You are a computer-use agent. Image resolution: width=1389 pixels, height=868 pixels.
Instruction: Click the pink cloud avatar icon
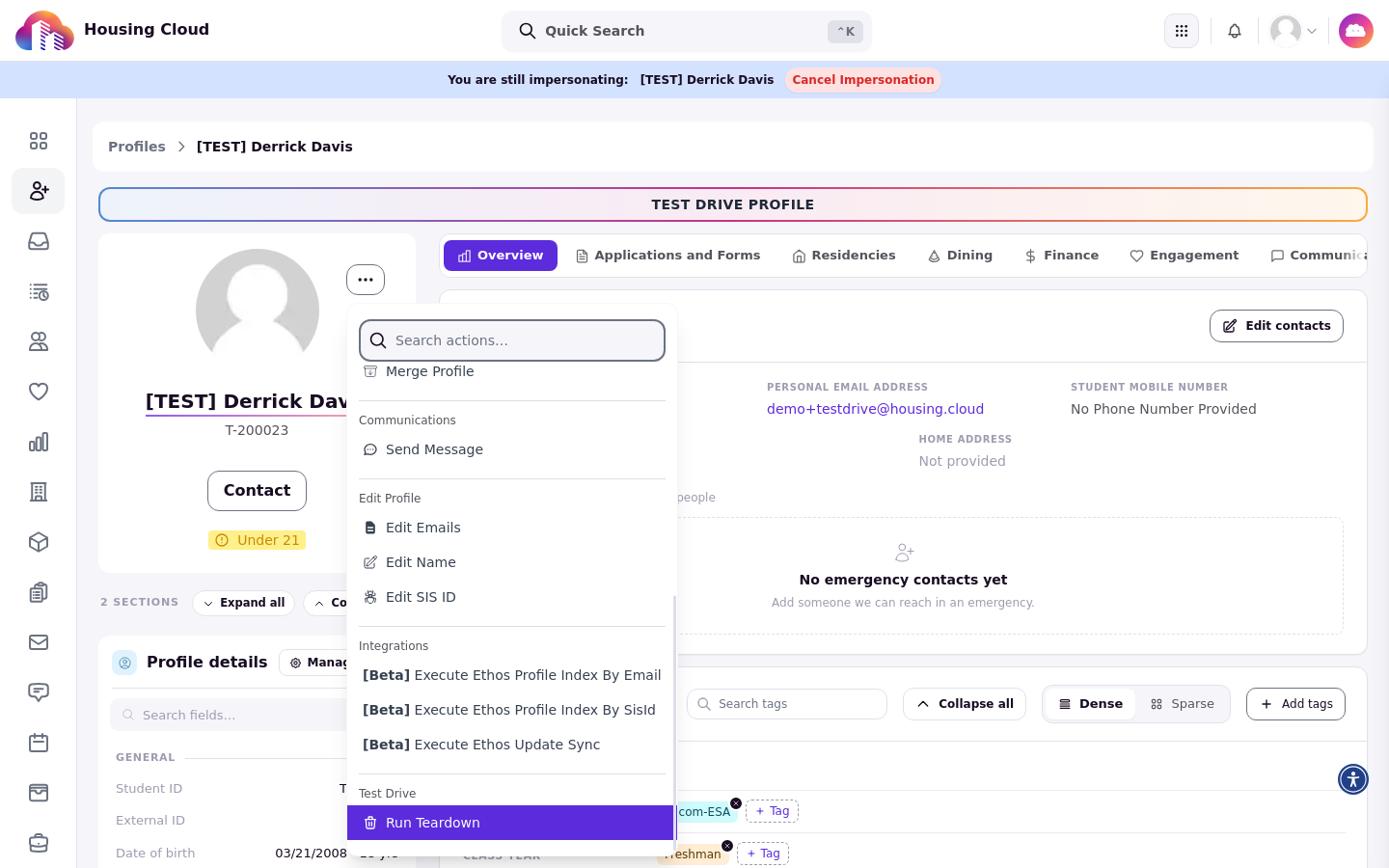(1356, 31)
